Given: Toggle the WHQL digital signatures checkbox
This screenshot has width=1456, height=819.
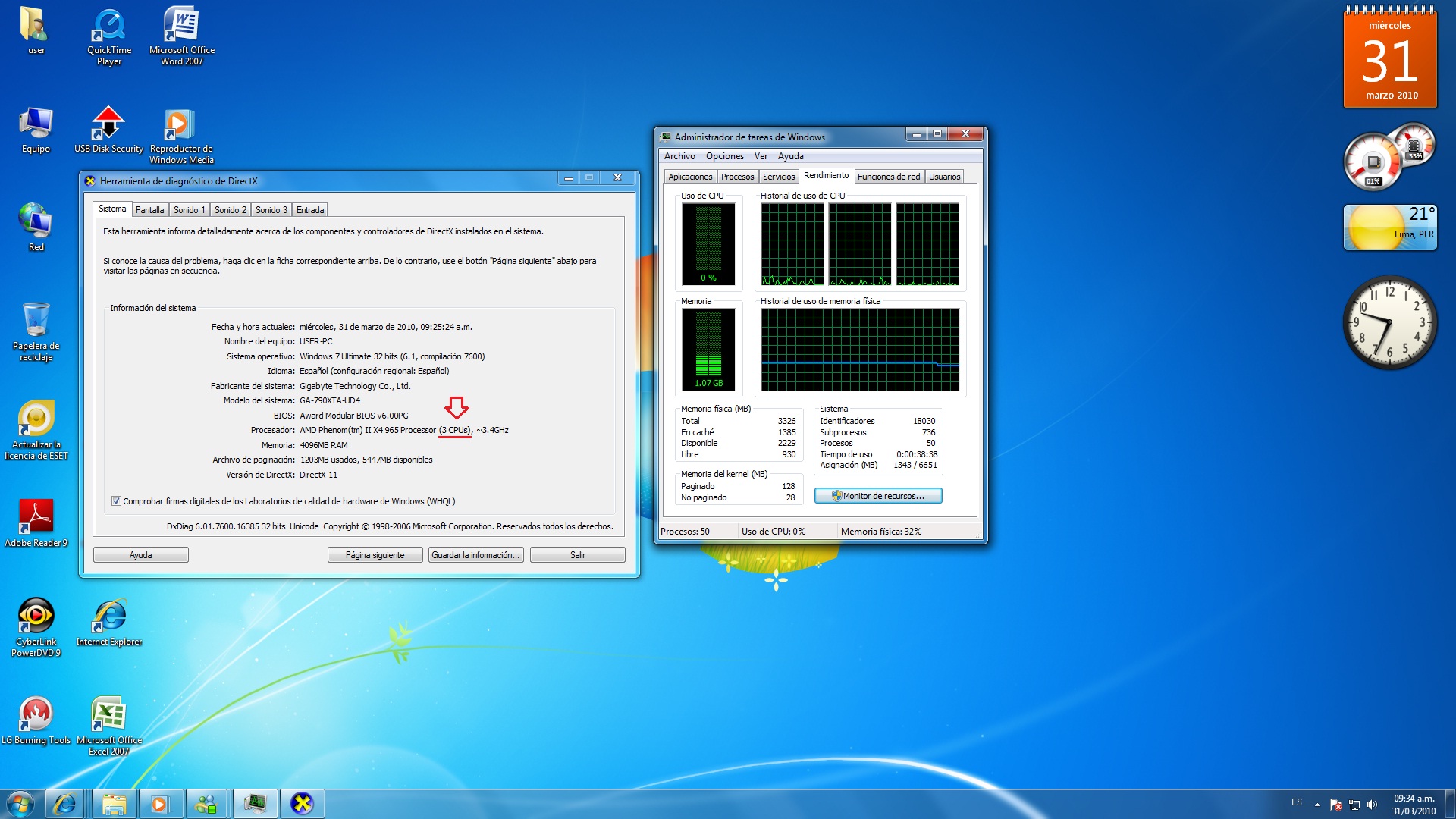Looking at the screenshot, I should pos(116,501).
